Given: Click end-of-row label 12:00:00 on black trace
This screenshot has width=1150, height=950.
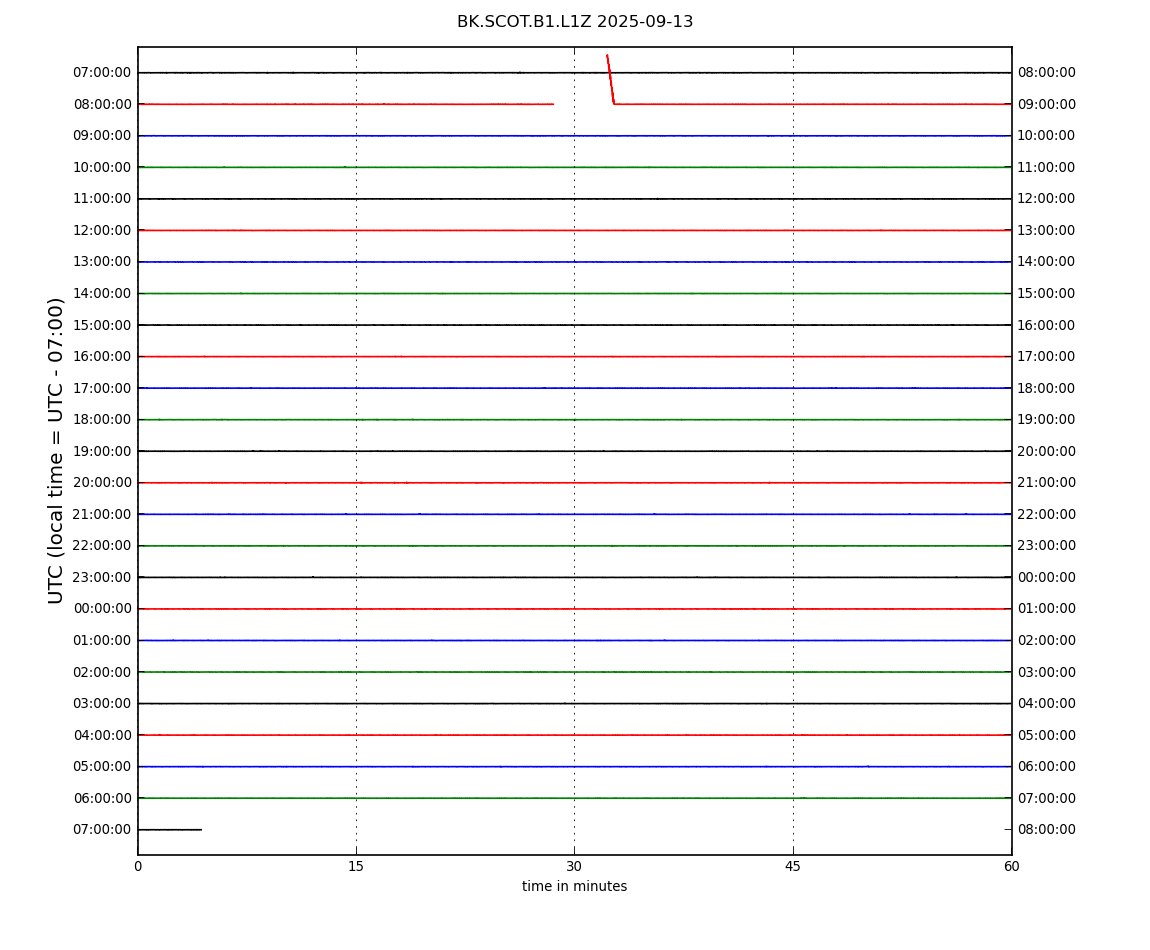Looking at the screenshot, I should pos(1046,199).
